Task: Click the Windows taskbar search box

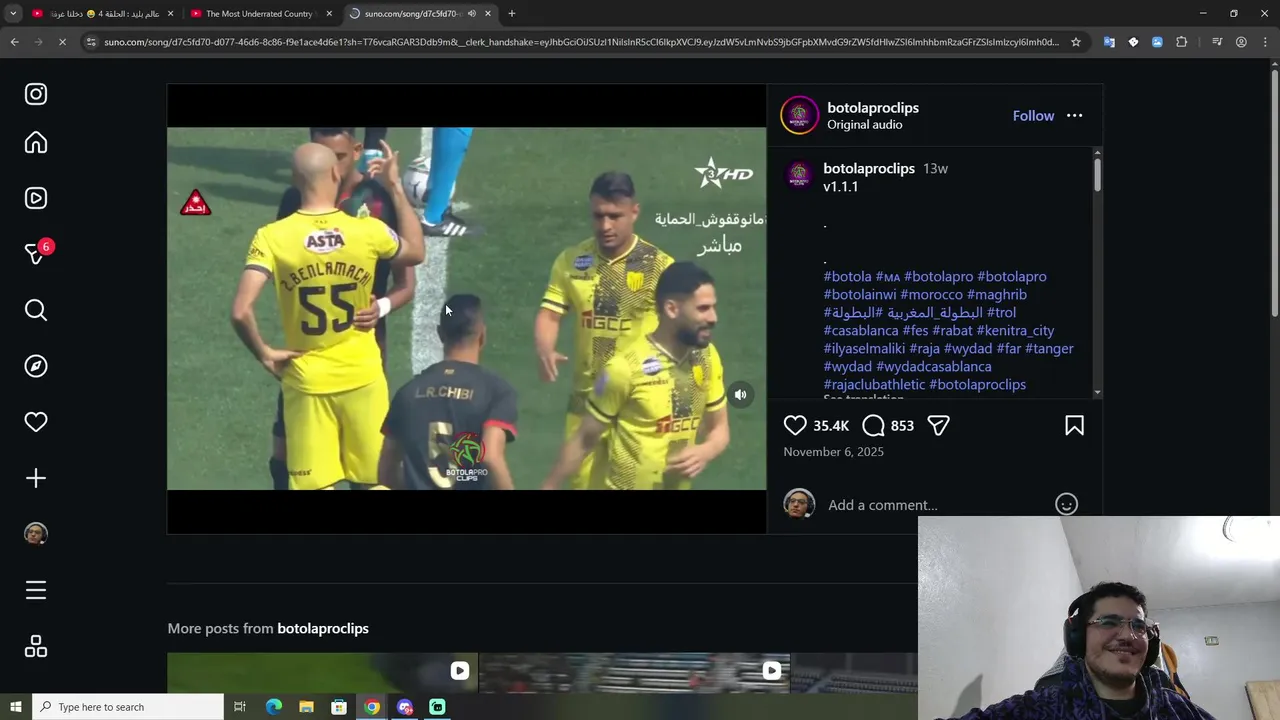Action: tap(127, 707)
